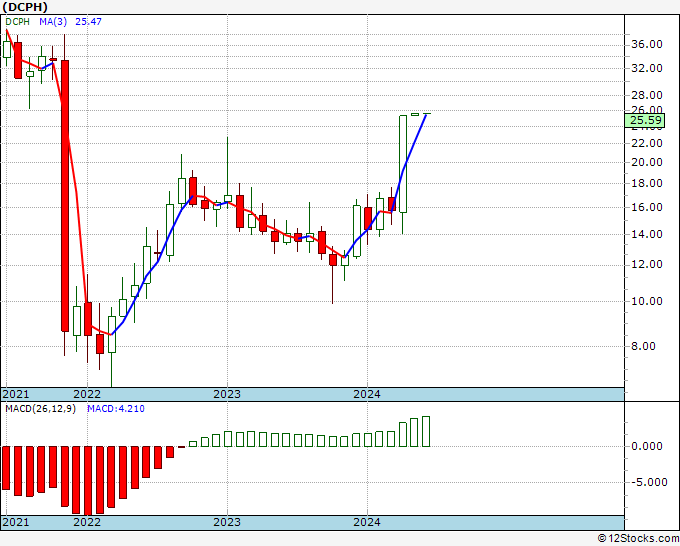
Task: Select the 0.000 MACD axis label
Action: coord(647,446)
